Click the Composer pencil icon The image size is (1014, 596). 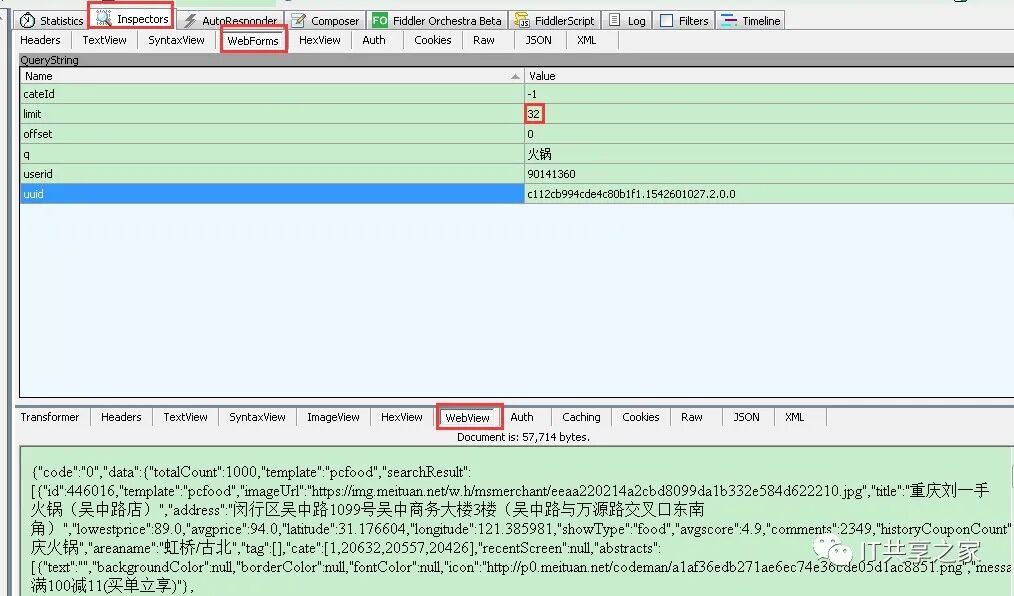(298, 21)
